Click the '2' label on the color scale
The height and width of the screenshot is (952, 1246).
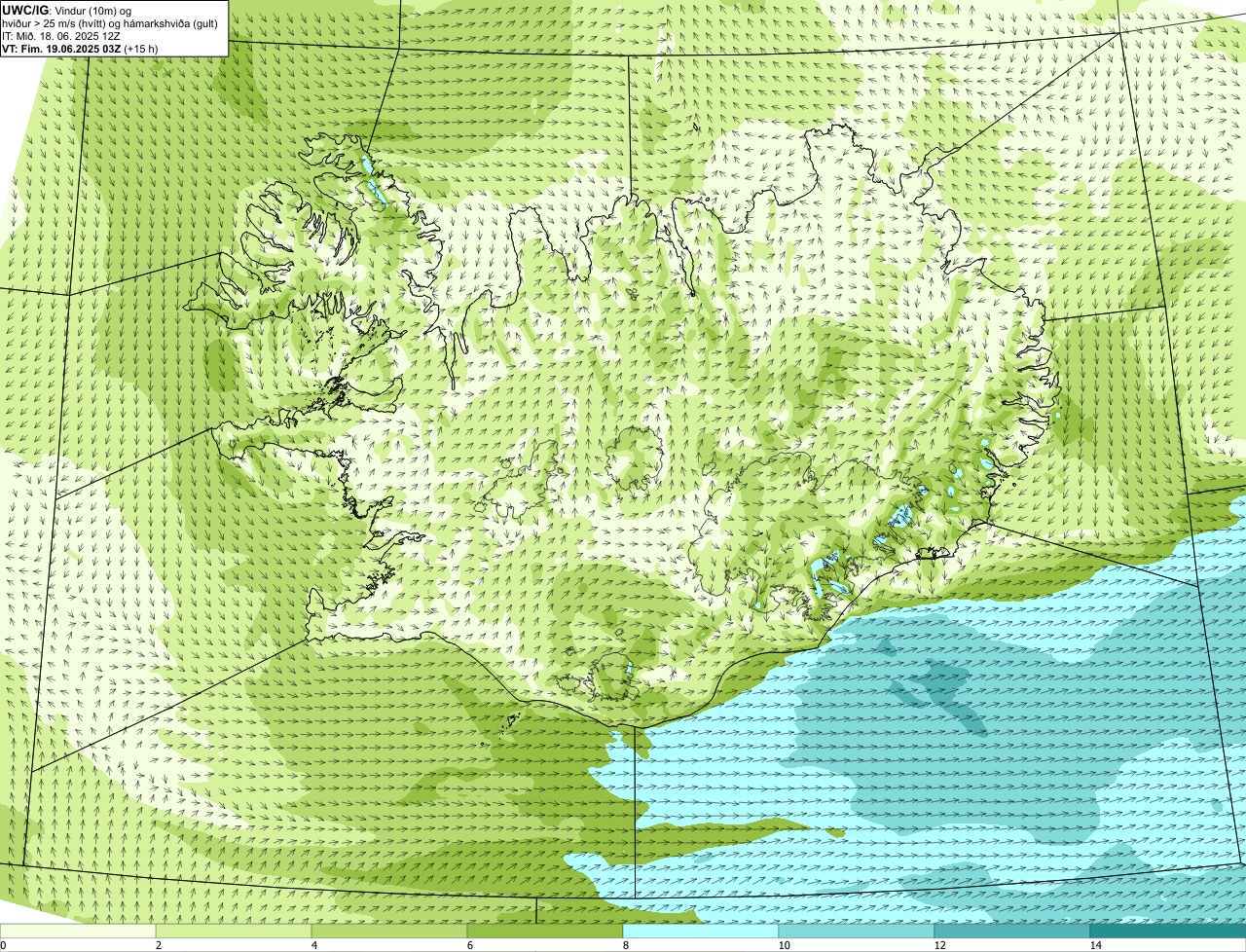[158, 945]
